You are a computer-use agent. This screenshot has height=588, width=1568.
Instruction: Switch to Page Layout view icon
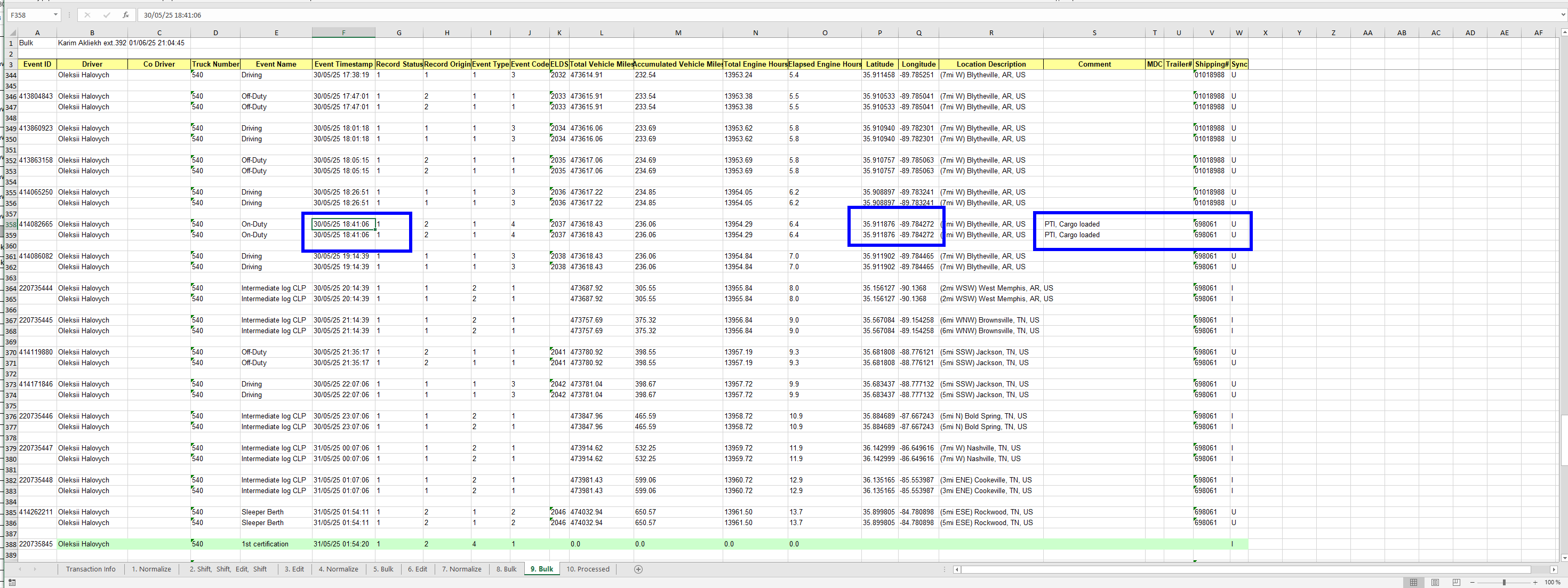[1435, 583]
